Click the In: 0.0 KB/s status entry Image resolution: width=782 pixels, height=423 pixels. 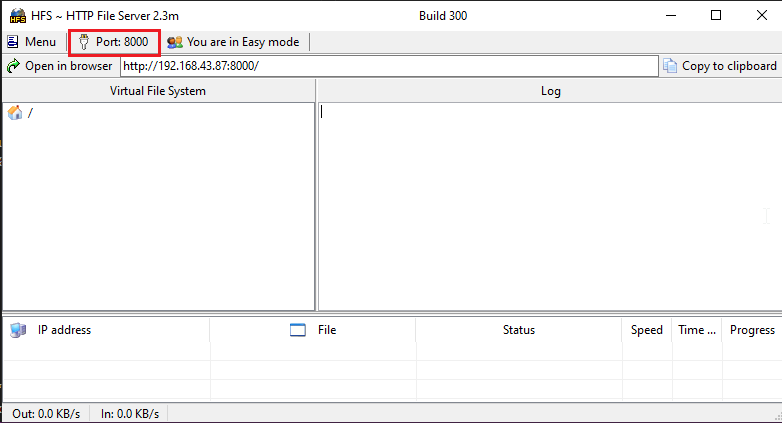pos(130,414)
